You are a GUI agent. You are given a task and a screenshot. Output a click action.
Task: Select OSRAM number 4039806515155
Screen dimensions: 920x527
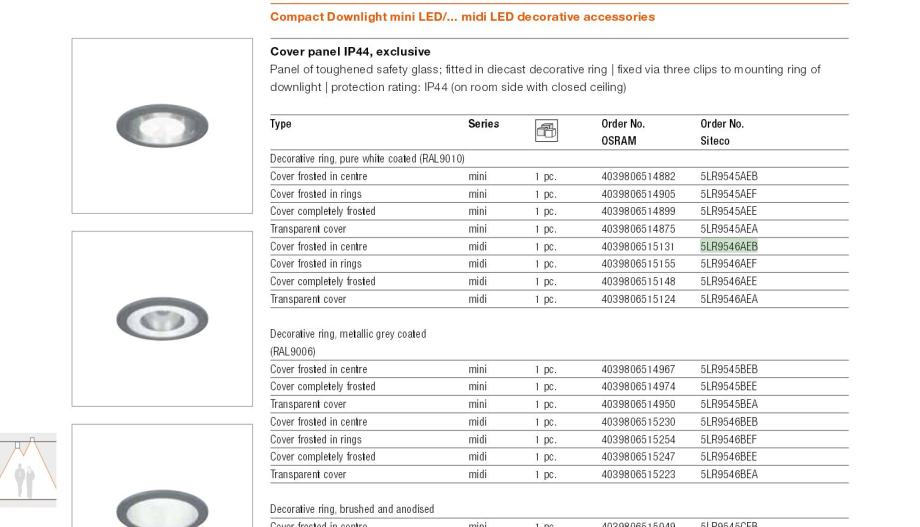[638, 264]
